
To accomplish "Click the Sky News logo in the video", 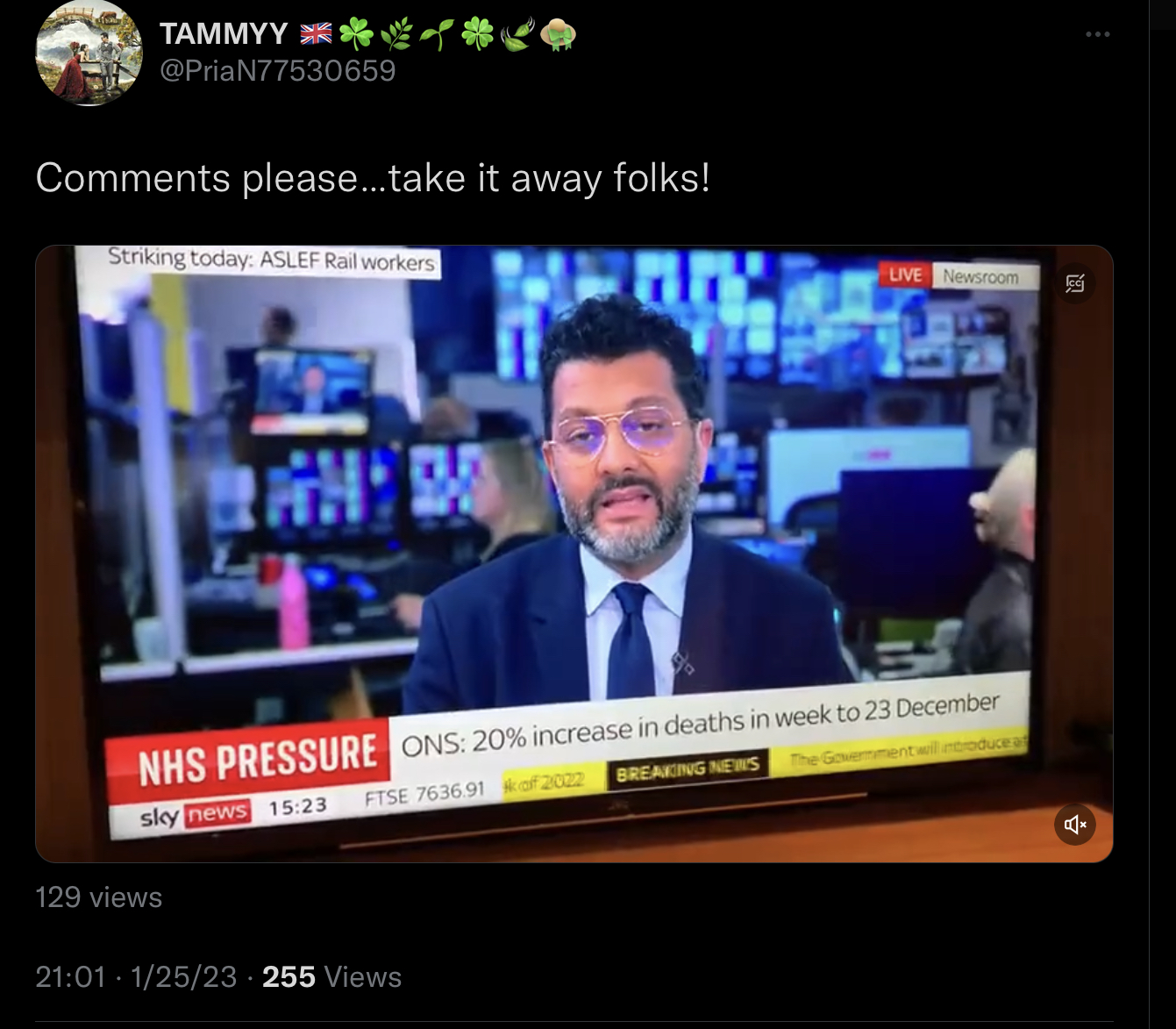I will [x=195, y=815].
